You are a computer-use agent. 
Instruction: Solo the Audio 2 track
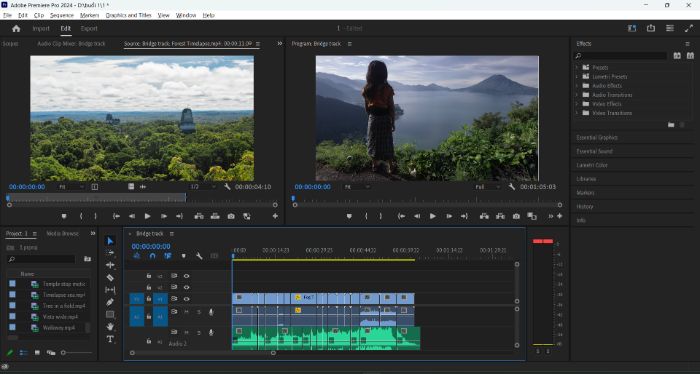(x=199, y=332)
